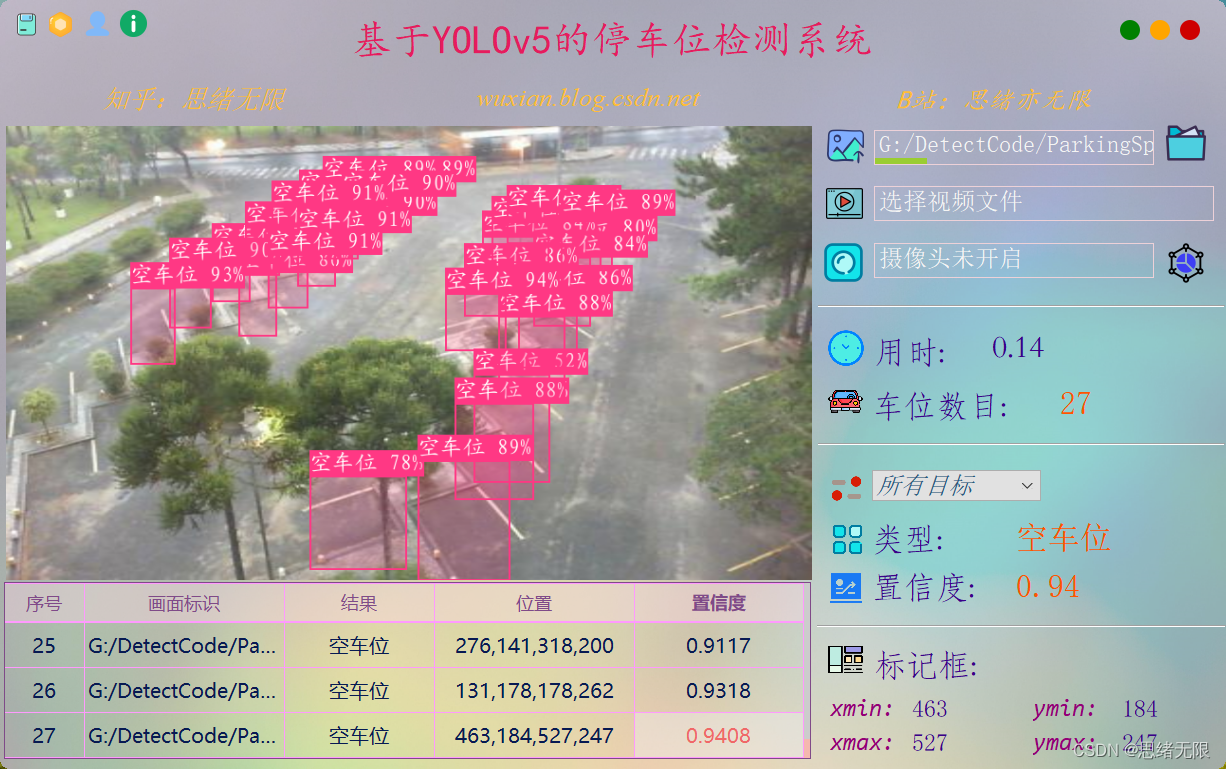This screenshot has height=769, width=1226.
Task: Click position cell 276,141,318,200
Action: (x=534, y=645)
